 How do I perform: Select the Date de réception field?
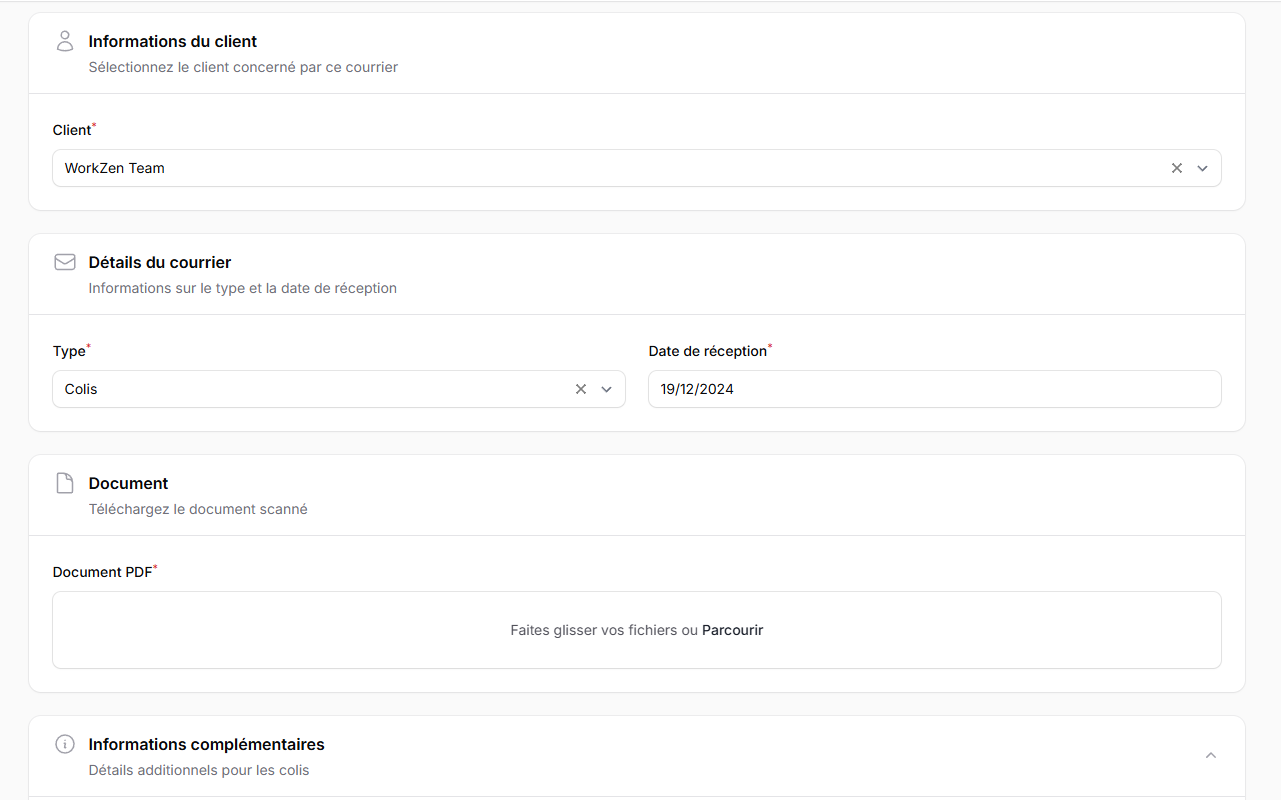[x=934, y=389]
